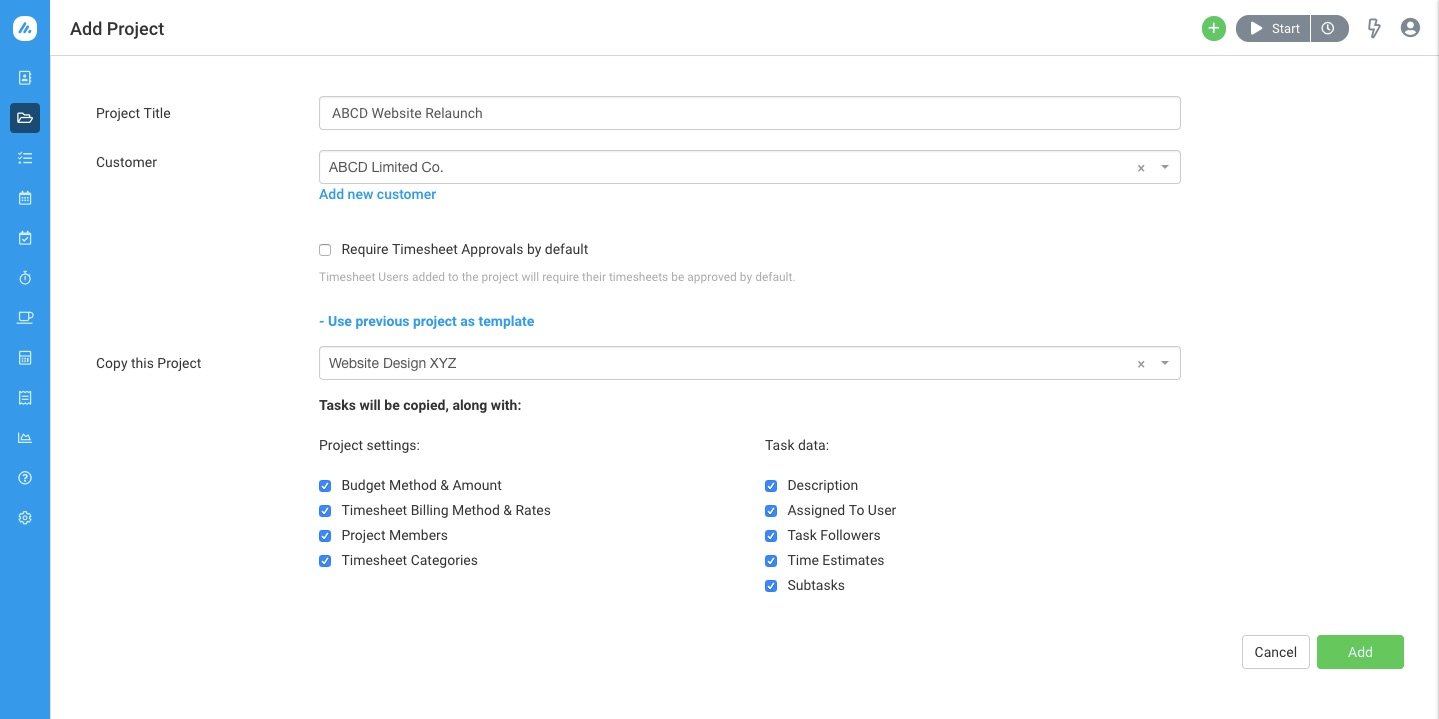Uncheck the Budget Method & Amount checkbox
The width and height of the screenshot is (1439, 719).
325,486
